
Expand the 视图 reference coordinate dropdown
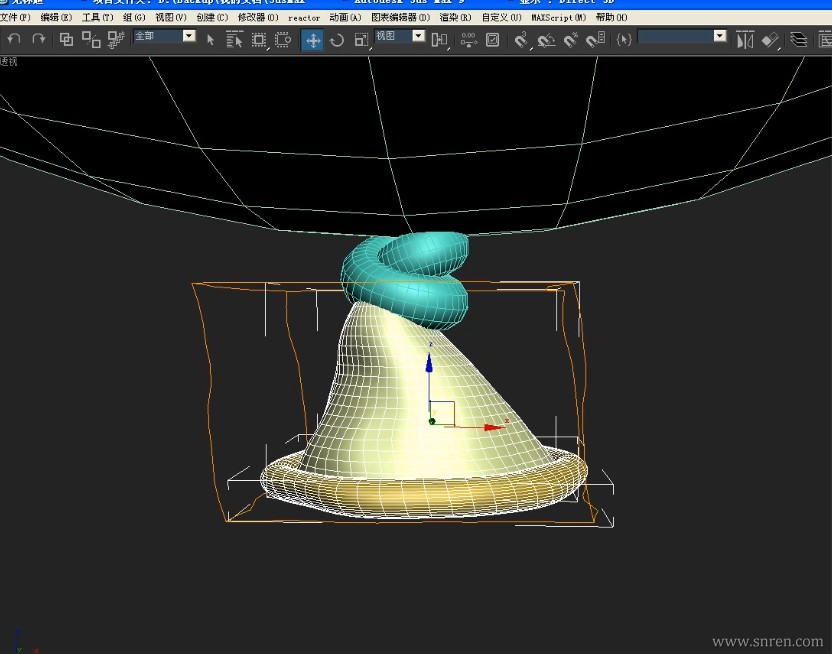pyautogui.click(x=418, y=36)
